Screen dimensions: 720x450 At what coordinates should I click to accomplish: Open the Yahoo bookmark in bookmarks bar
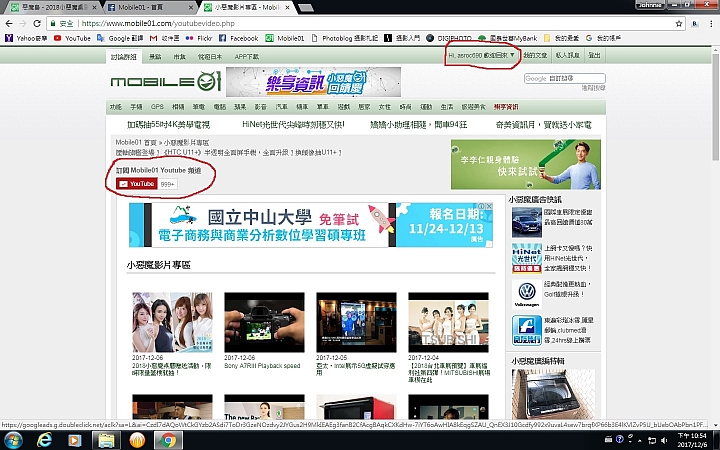[26, 38]
